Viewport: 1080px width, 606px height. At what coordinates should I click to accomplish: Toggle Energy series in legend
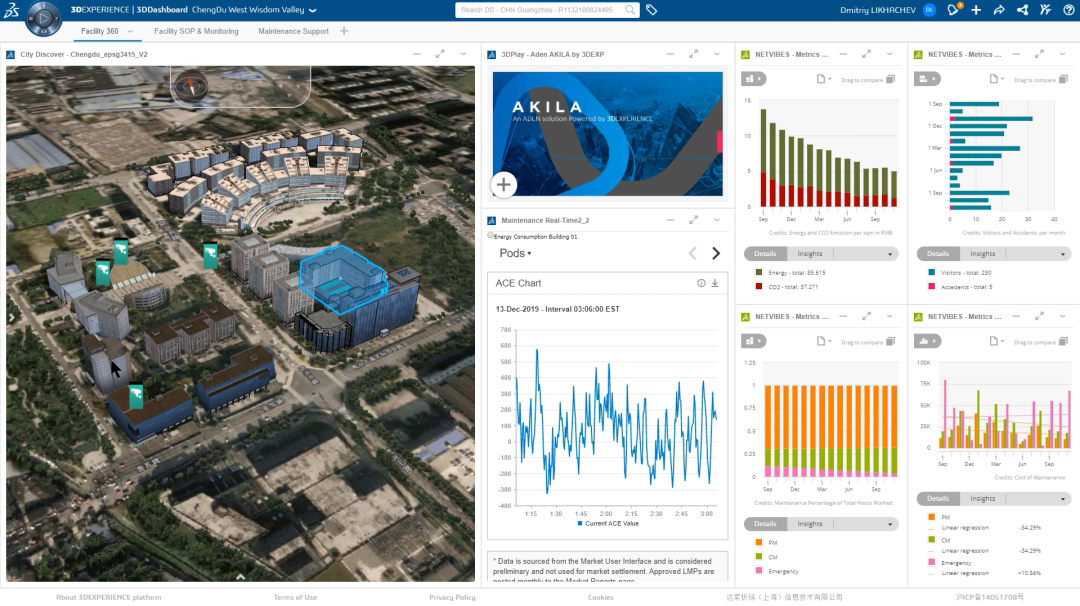point(759,272)
